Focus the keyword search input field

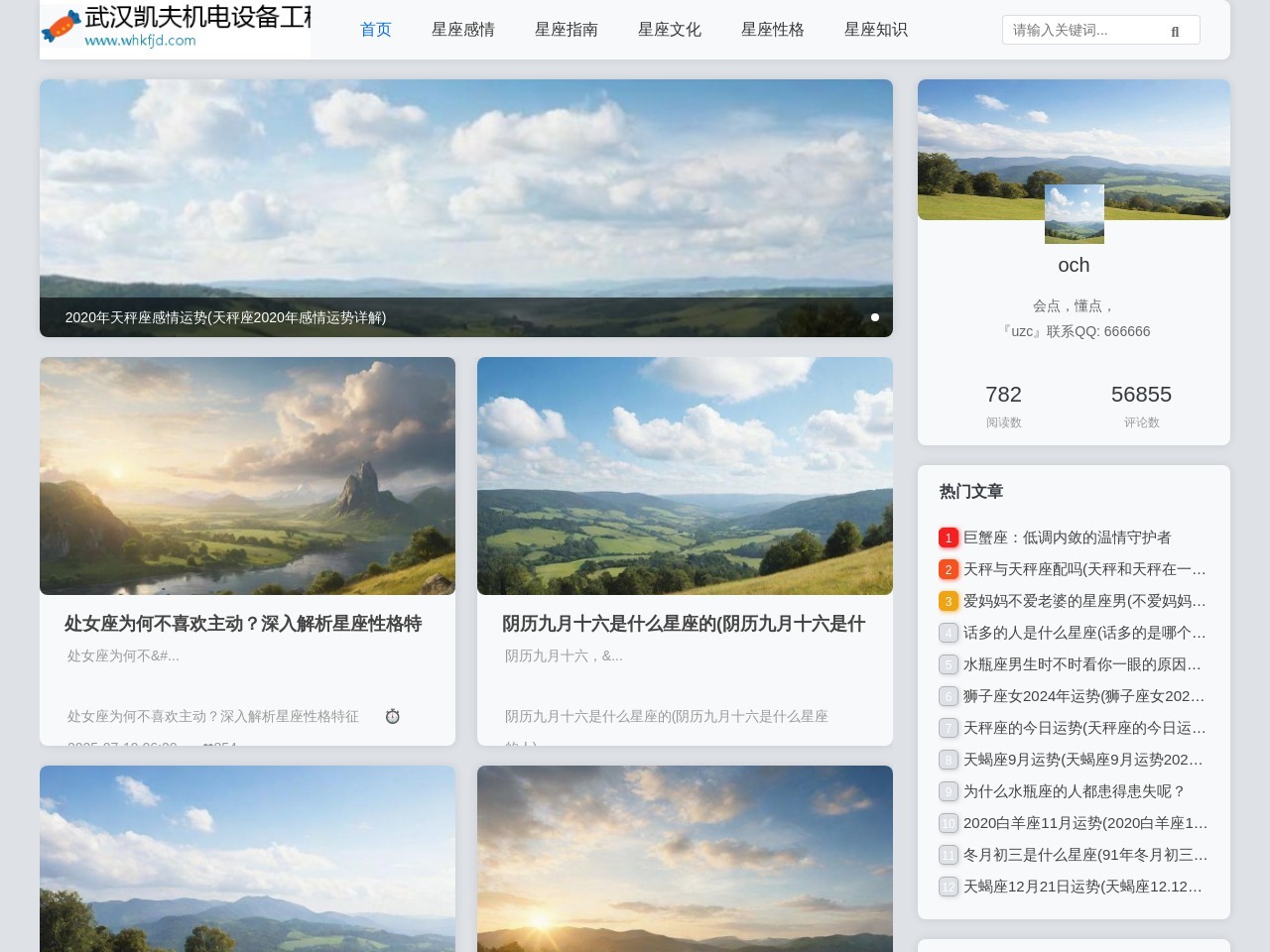click(1081, 31)
